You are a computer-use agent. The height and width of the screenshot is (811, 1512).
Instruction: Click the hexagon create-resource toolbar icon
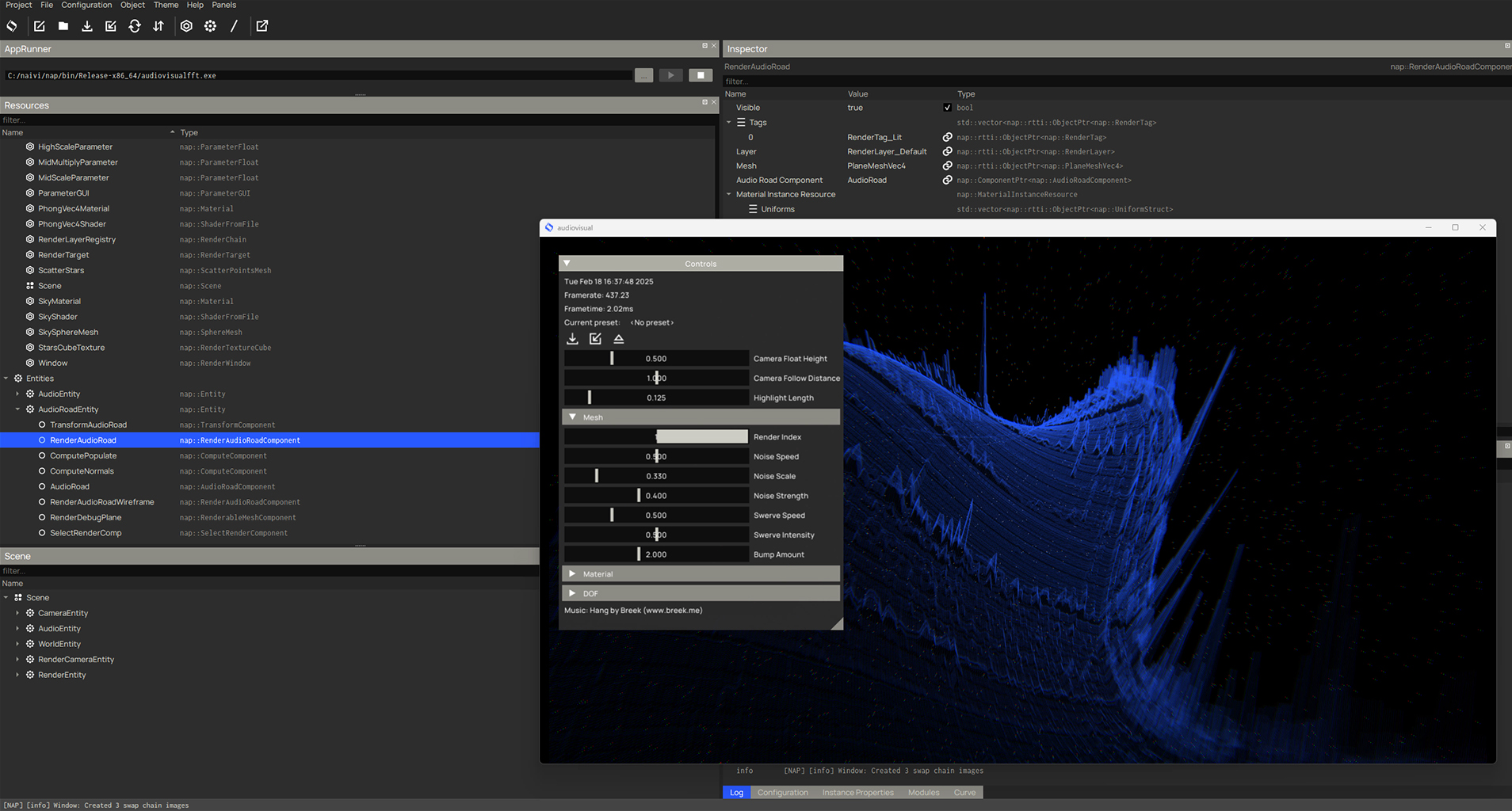click(186, 26)
